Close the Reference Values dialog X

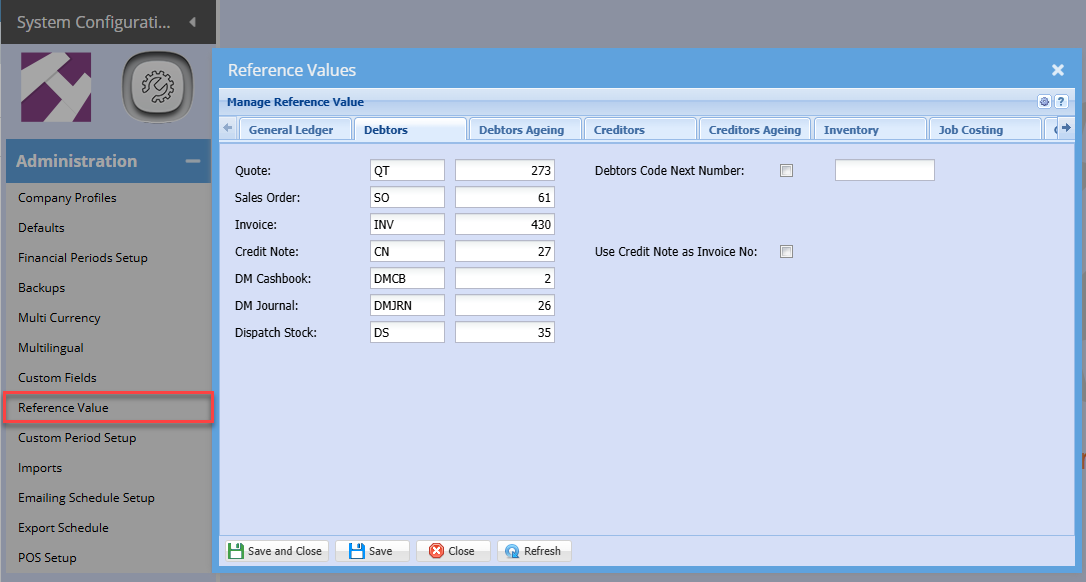click(1057, 70)
